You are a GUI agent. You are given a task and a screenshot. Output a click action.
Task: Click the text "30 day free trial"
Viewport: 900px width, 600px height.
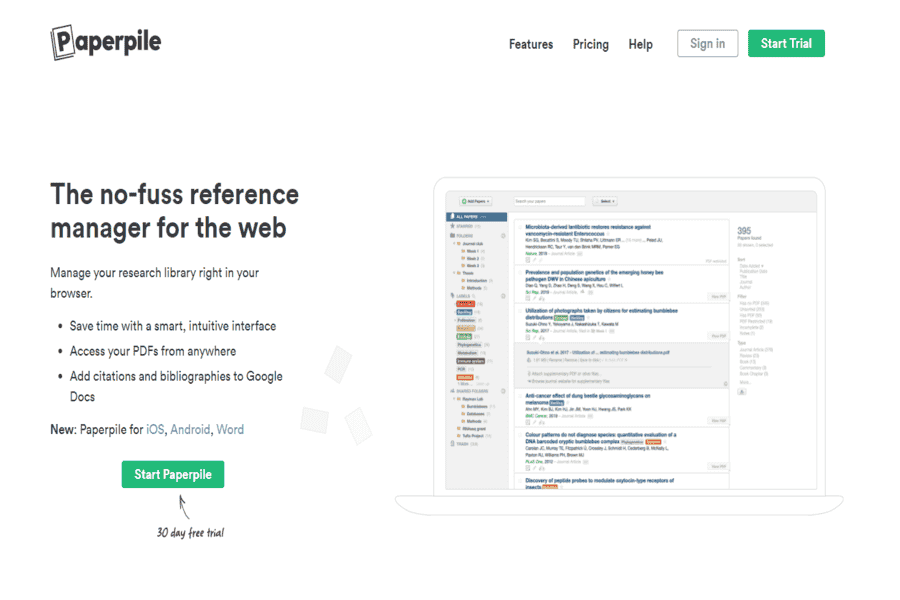point(191,533)
